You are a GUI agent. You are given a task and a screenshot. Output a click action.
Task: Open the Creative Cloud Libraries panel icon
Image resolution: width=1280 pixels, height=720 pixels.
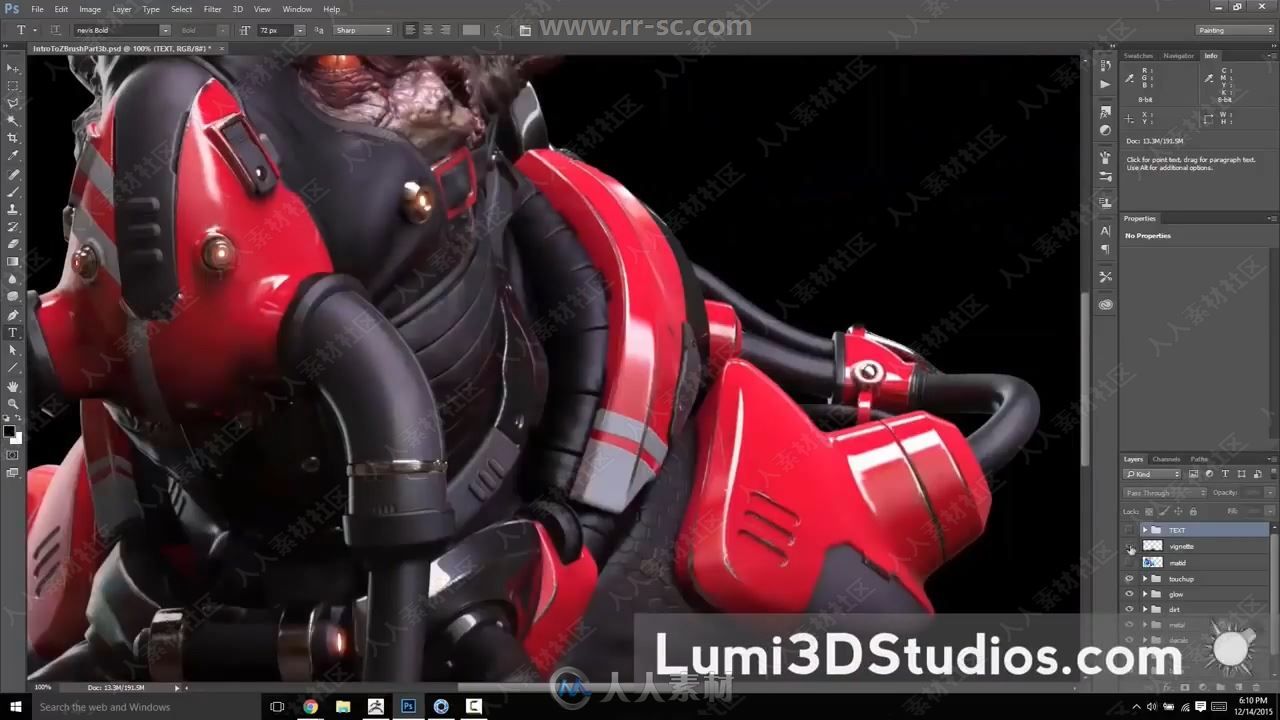1105,304
